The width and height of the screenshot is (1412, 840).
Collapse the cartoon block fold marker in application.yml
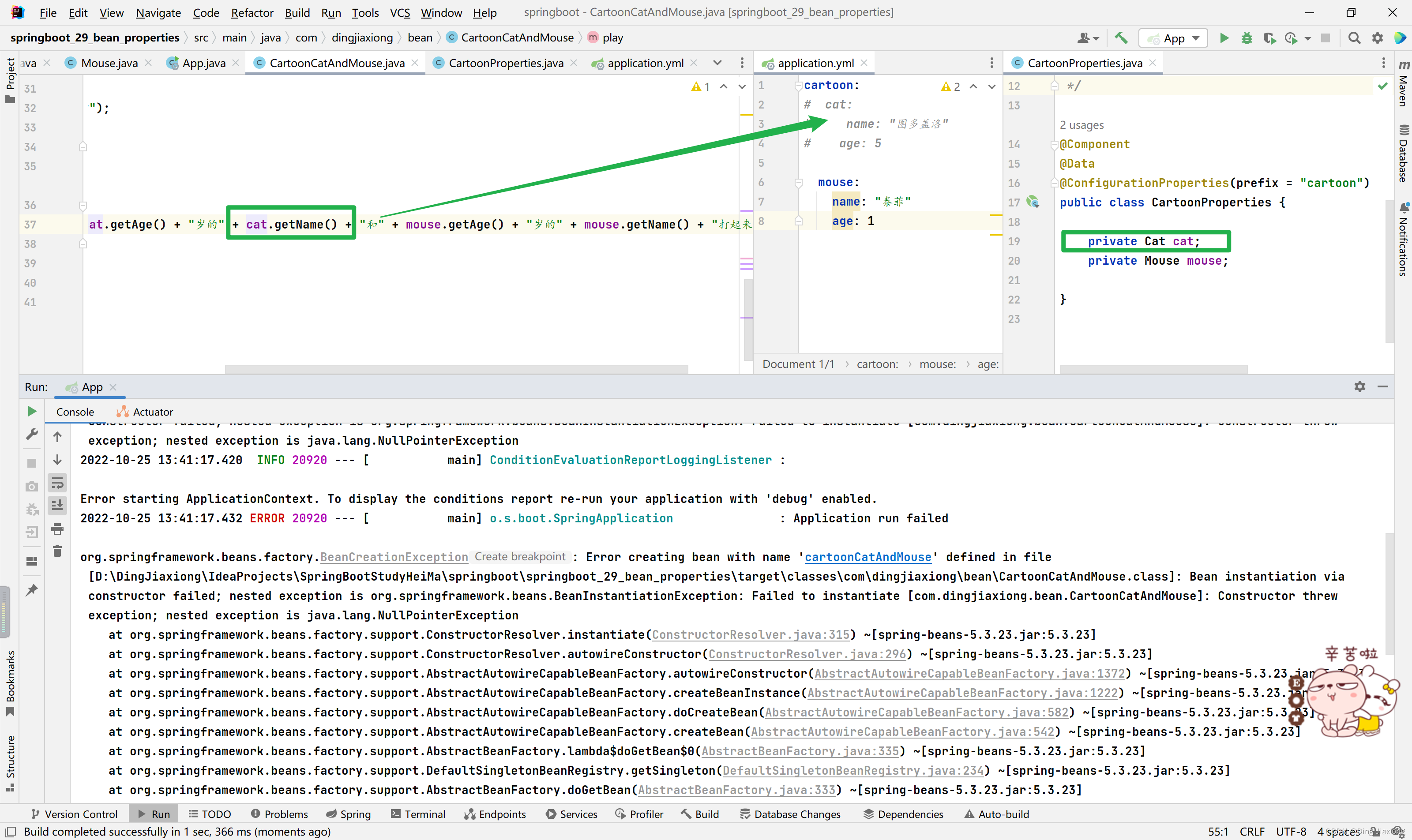(798, 86)
